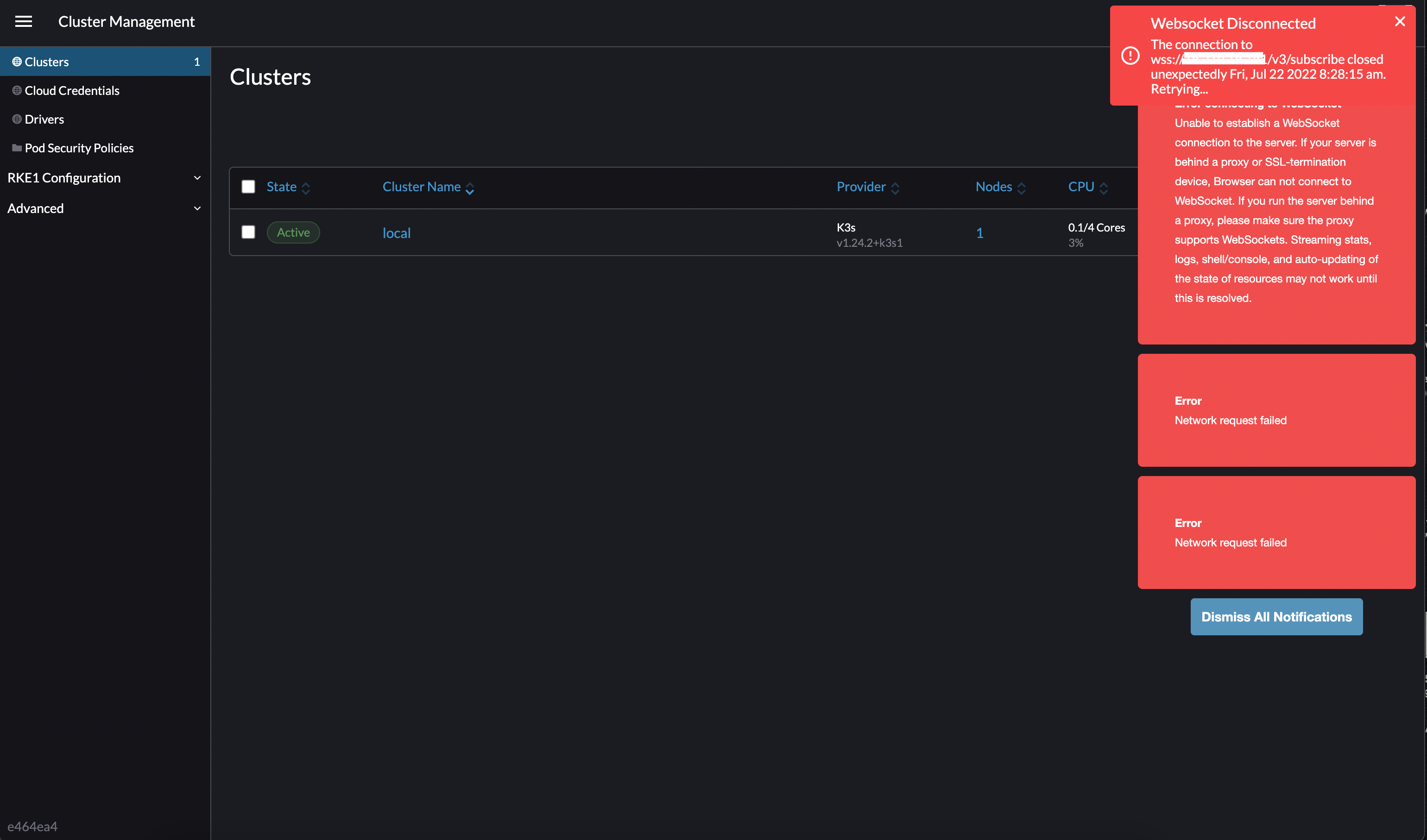Open the hamburger navigation menu
Image resolution: width=1427 pixels, height=840 pixels.
24,21
